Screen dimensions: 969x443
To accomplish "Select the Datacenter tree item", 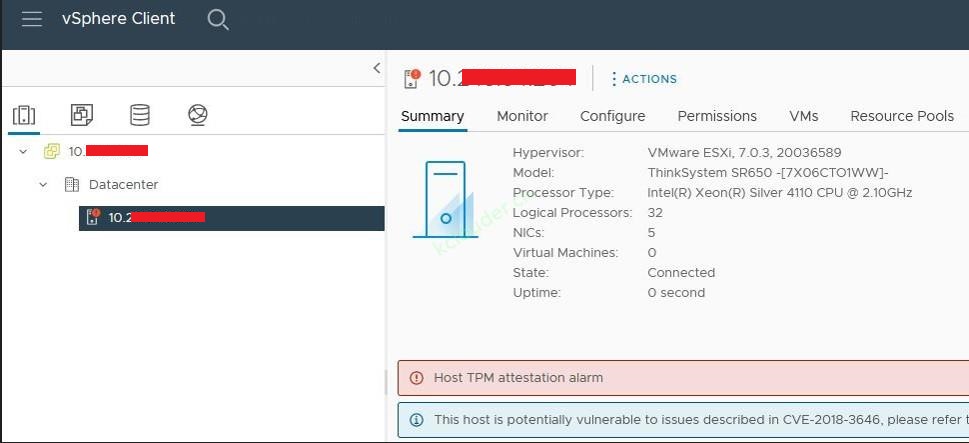I will [x=124, y=184].
